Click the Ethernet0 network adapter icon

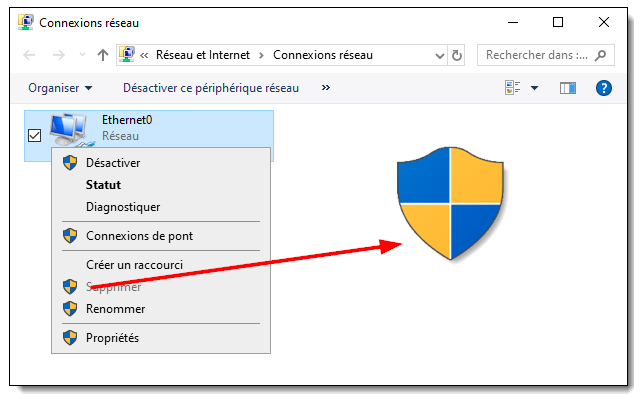click(72, 130)
